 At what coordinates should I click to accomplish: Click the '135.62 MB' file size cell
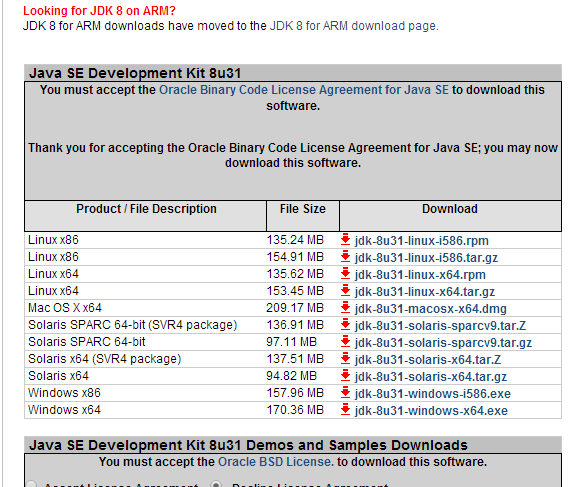pyautogui.click(x=295, y=274)
